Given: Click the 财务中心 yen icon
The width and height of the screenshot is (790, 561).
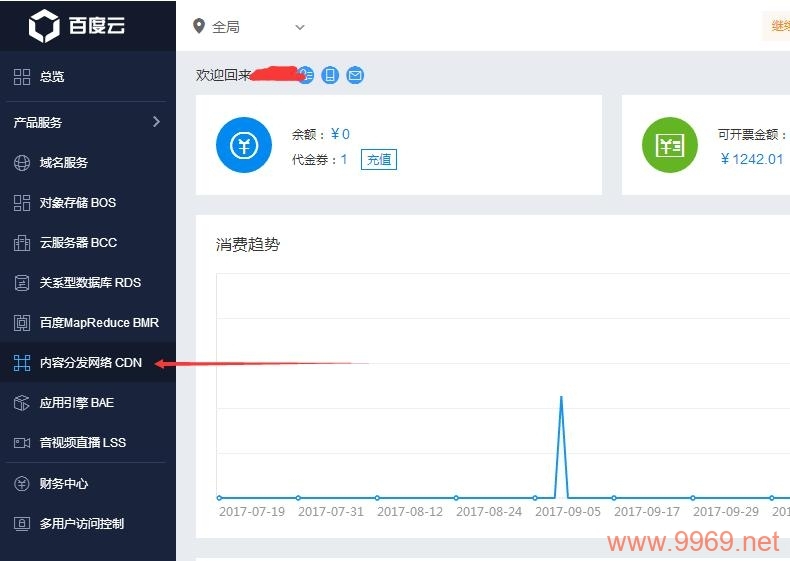Looking at the screenshot, I should (x=22, y=483).
